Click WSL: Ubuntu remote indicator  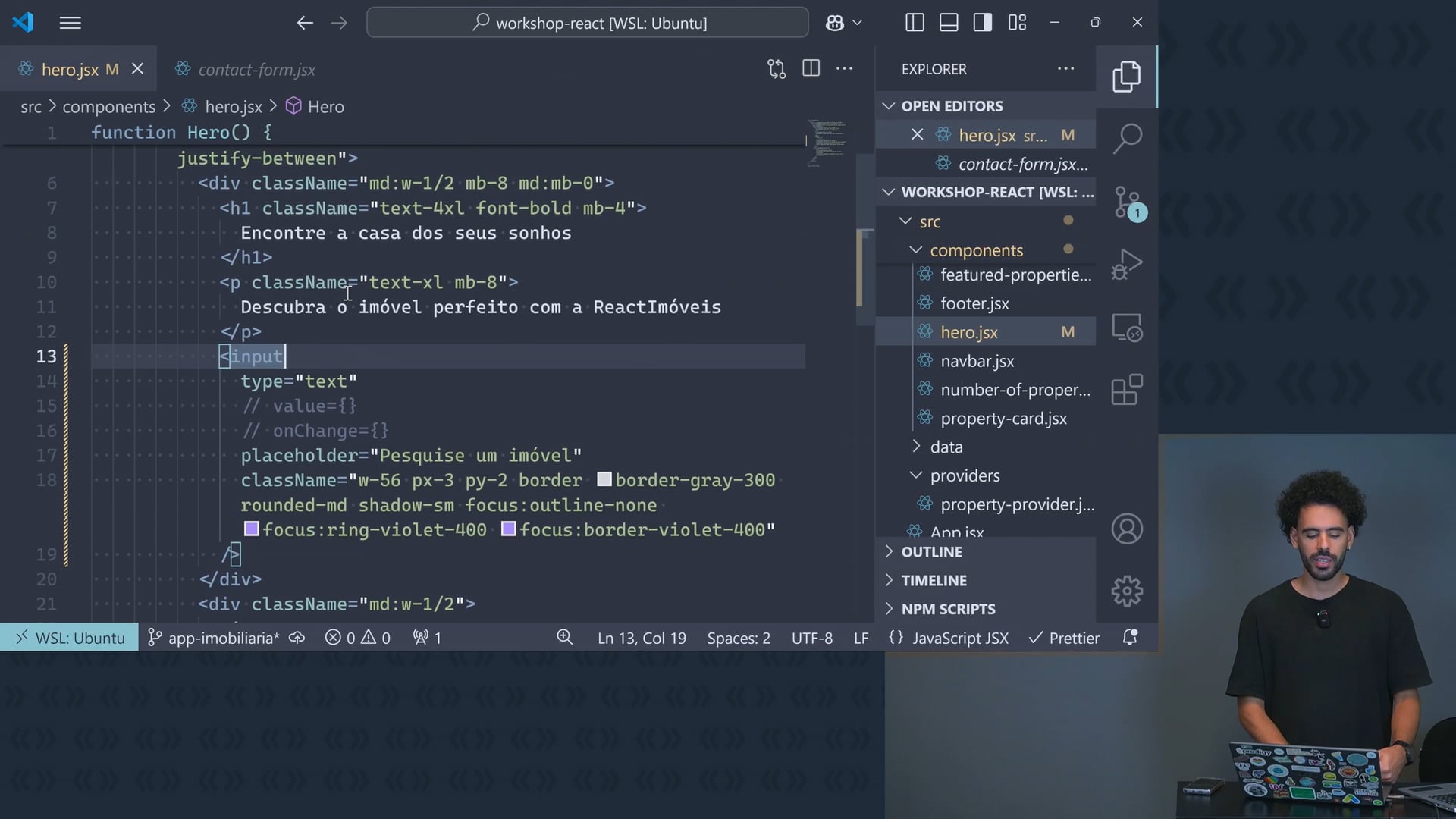click(70, 639)
